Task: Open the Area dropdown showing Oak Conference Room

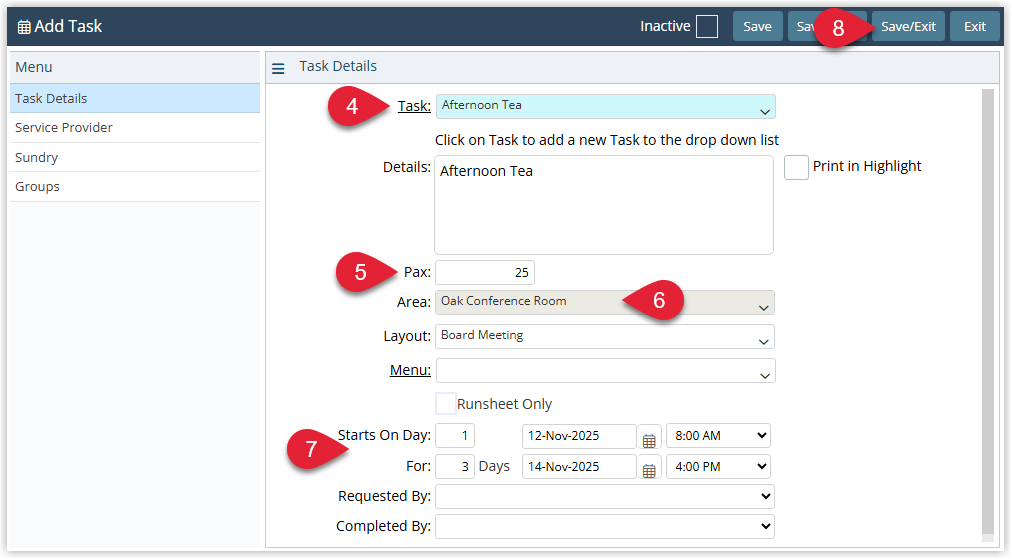Action: coord(605,302)
